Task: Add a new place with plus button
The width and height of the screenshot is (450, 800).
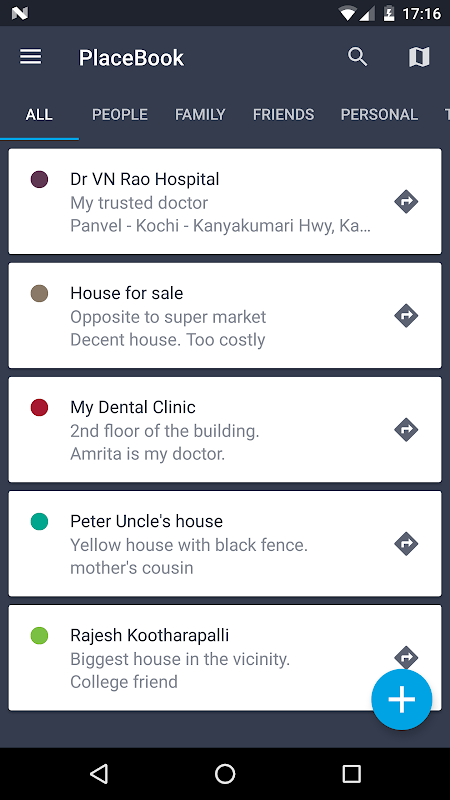Action: tap(402, 699)
